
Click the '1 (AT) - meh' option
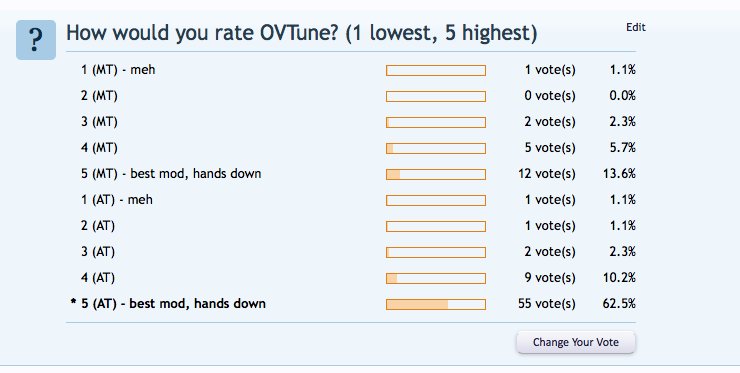tap(117, 200)
